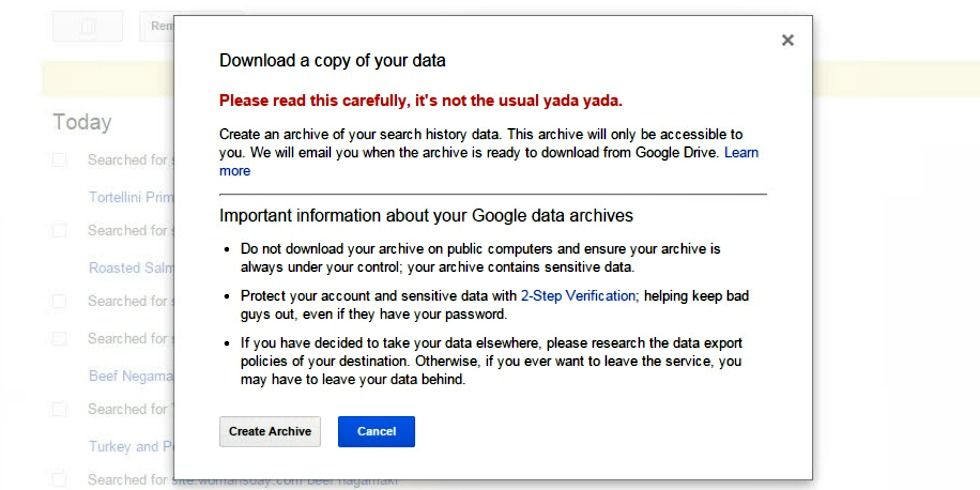The image size is (980, 490).
Task: Tick checkbox of search directly below Roasted Salm
Action: point(59,301)
